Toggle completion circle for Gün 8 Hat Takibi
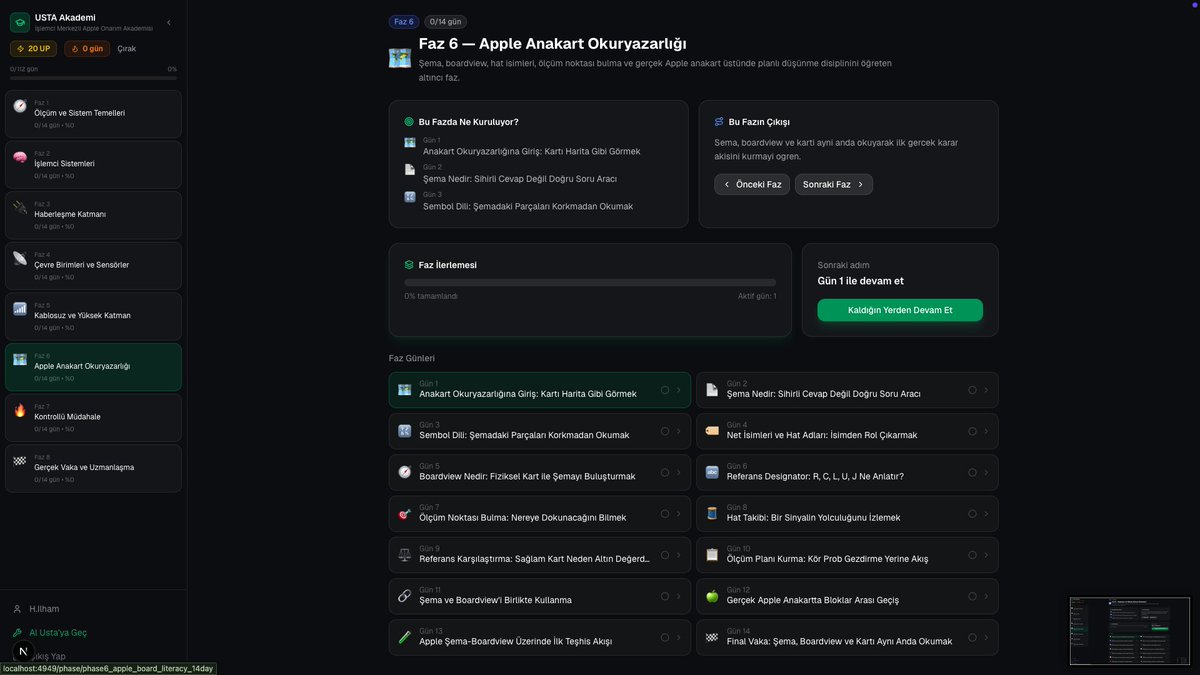1200x675 pixels. point(972,514)
